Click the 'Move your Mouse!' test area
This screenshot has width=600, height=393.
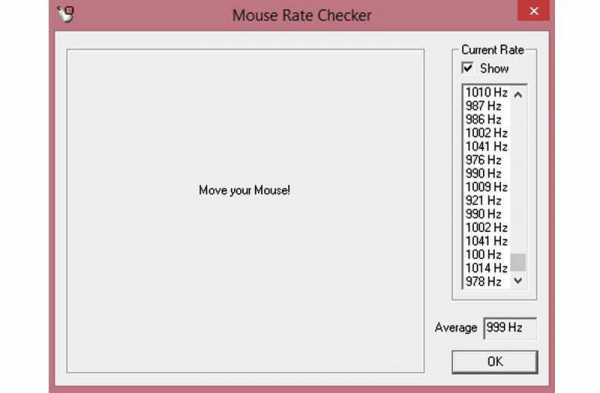pos(245,210)
